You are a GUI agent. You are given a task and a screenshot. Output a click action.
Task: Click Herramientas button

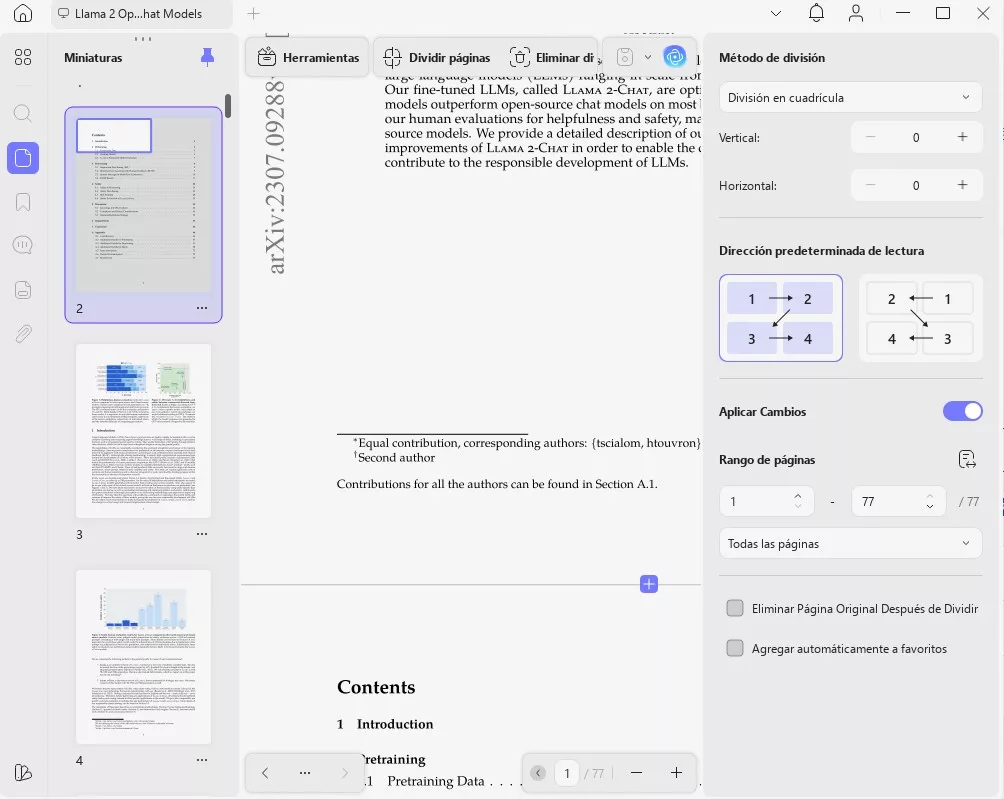307,58
